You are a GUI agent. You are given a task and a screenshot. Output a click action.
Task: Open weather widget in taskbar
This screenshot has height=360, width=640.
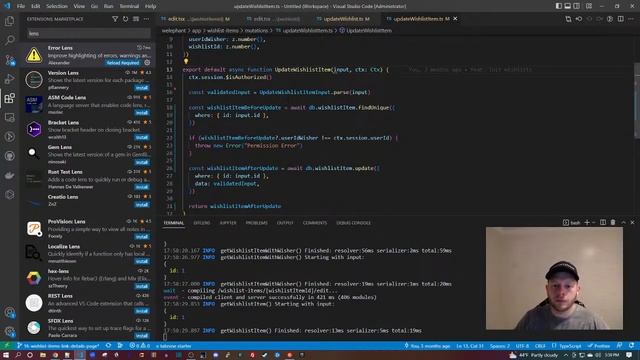tap(534, 355)
